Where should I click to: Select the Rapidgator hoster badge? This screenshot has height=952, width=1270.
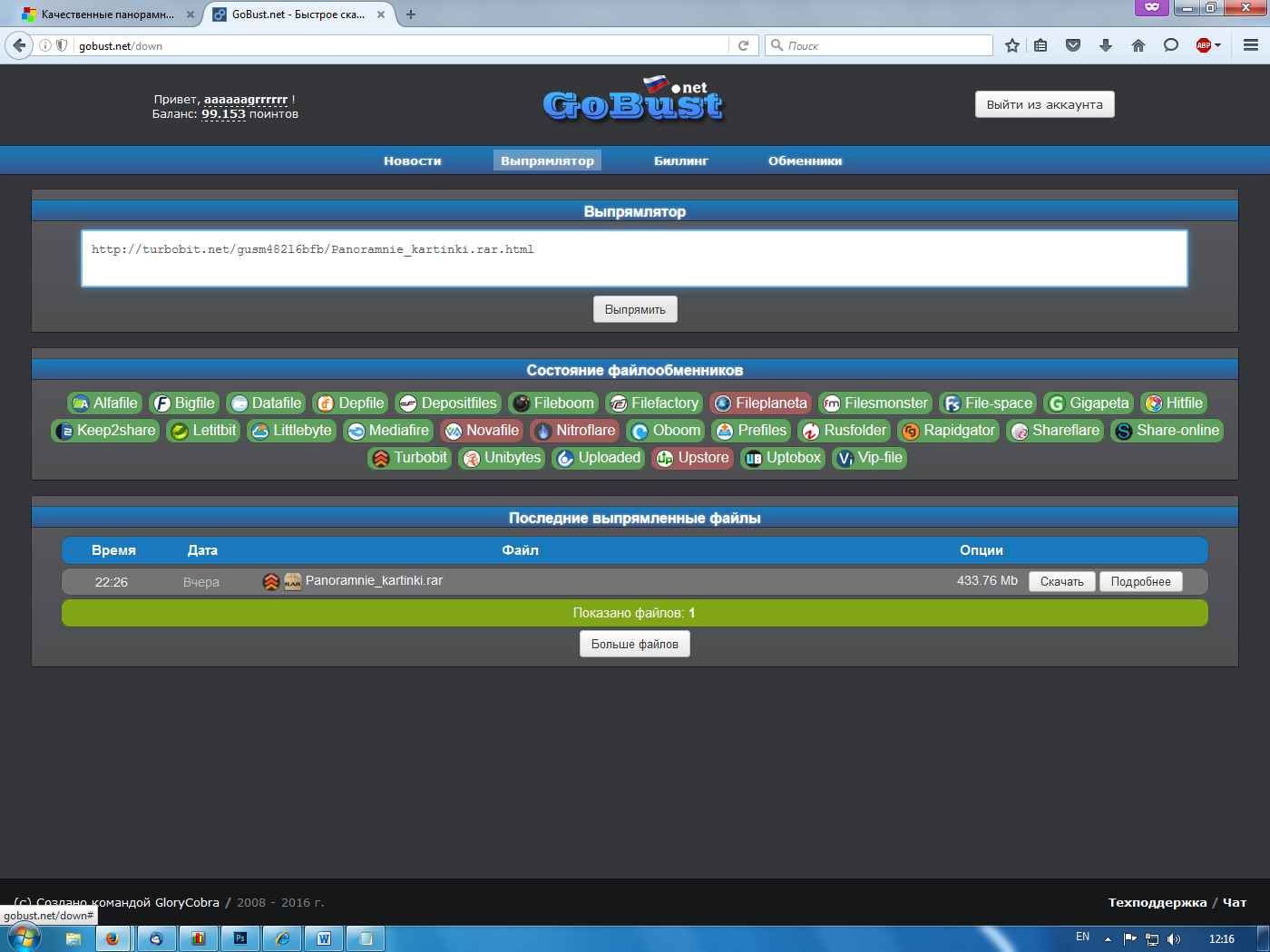point(949,431)
